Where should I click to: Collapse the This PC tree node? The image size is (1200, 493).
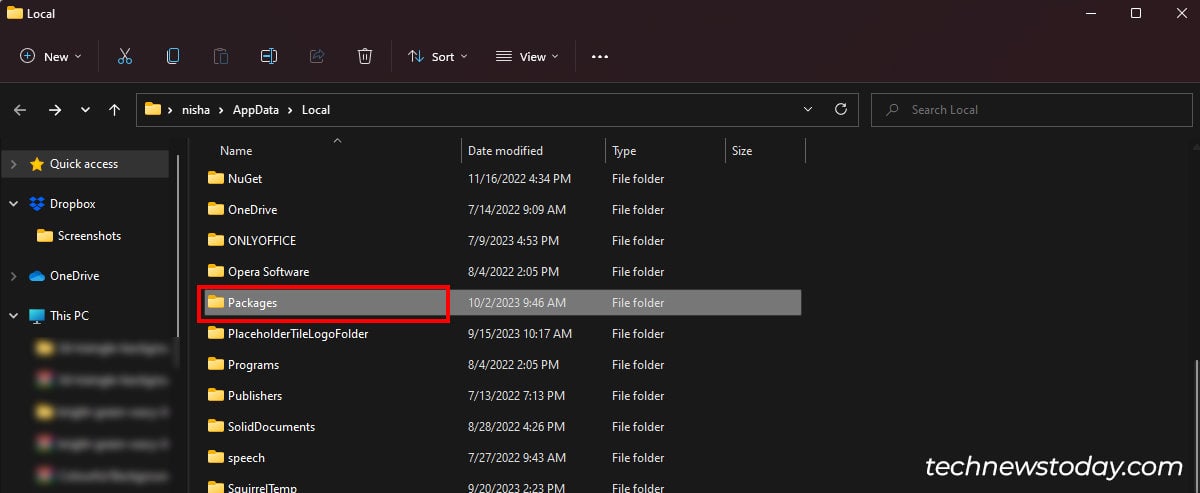(13, 316)
